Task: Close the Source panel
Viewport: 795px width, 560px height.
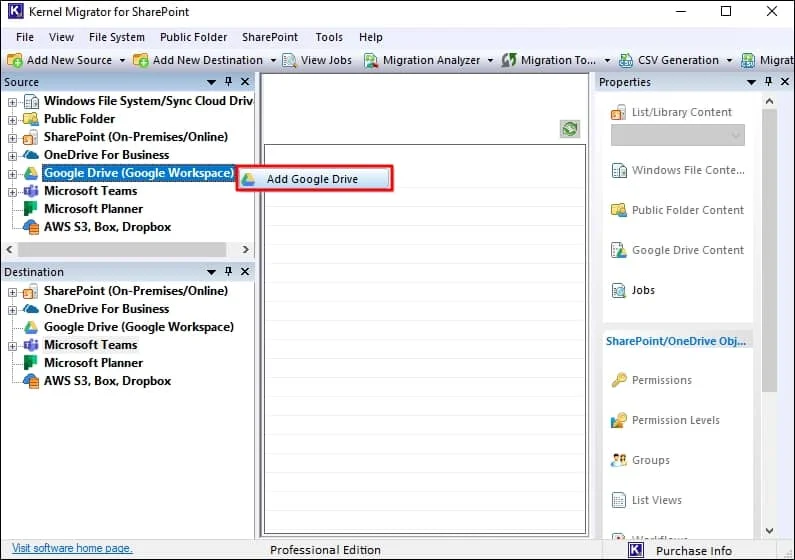Action: (x=245, y=82)
